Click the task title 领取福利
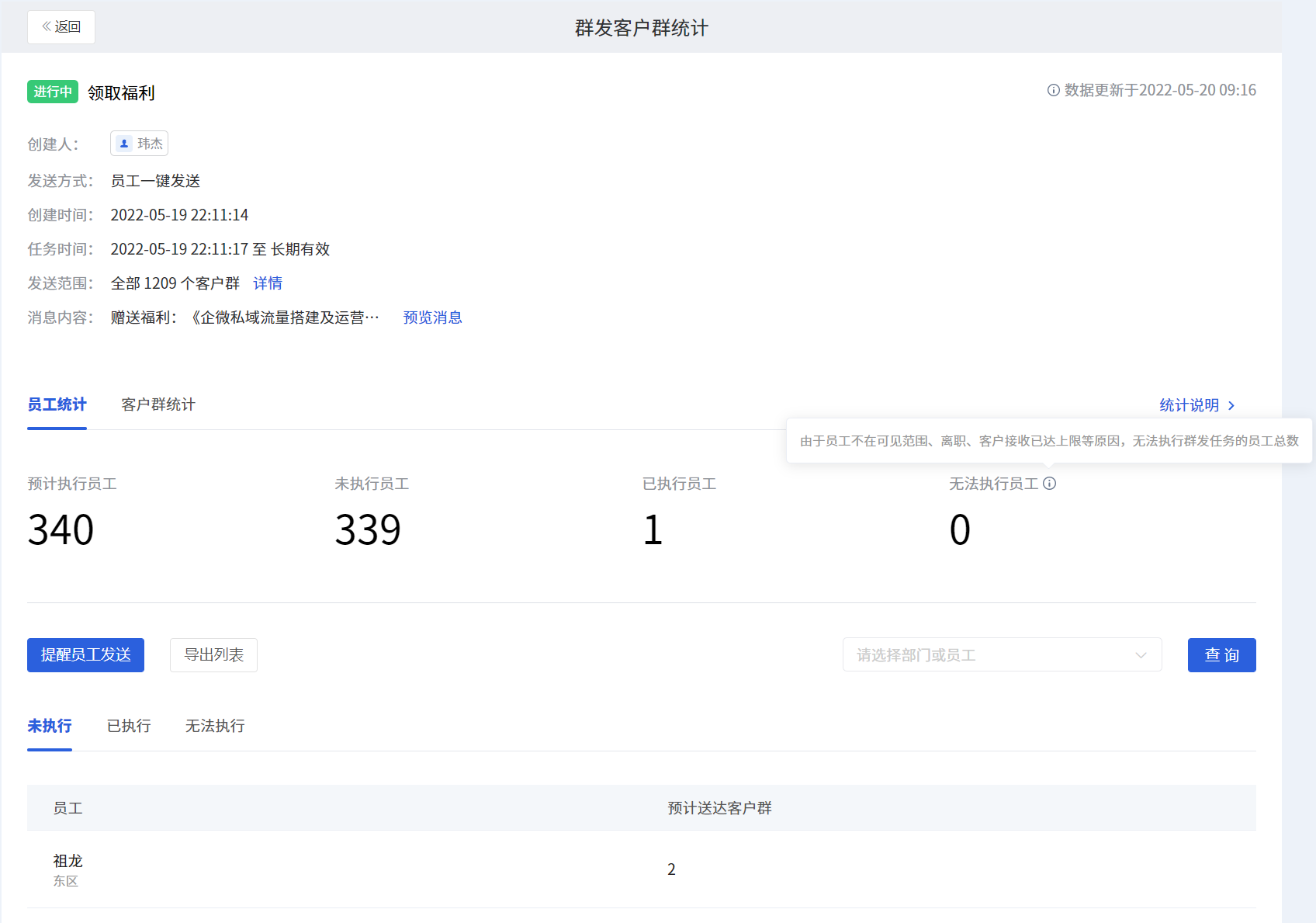 (121, 93)
